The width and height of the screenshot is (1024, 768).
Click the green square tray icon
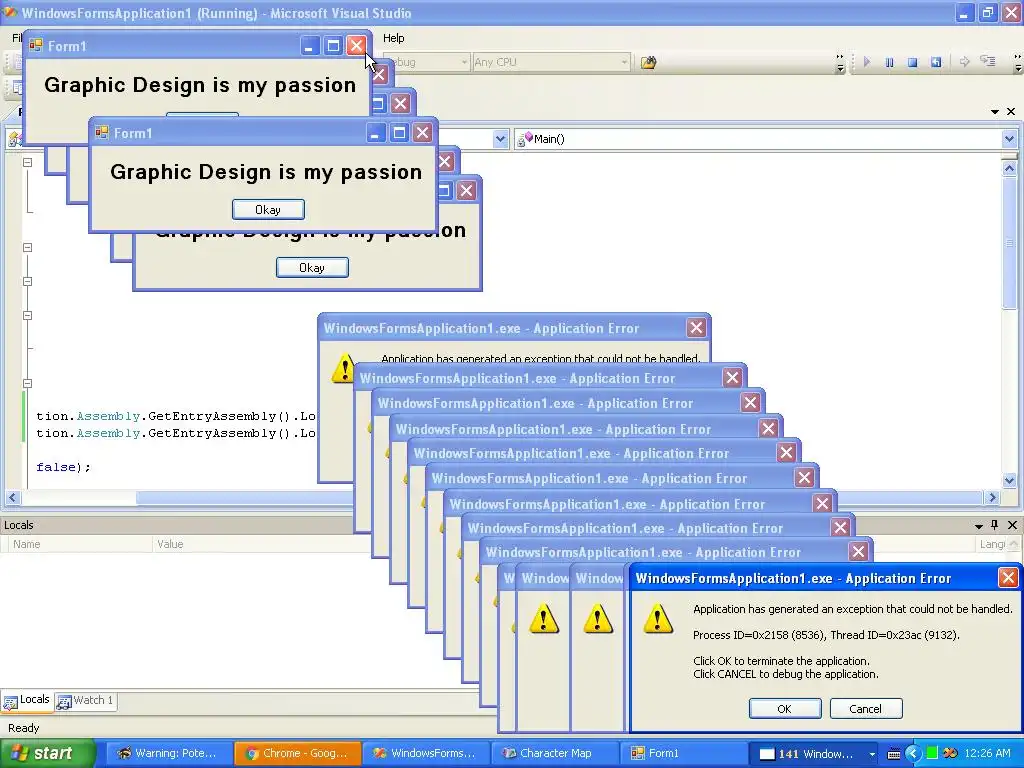click(931, 753)
